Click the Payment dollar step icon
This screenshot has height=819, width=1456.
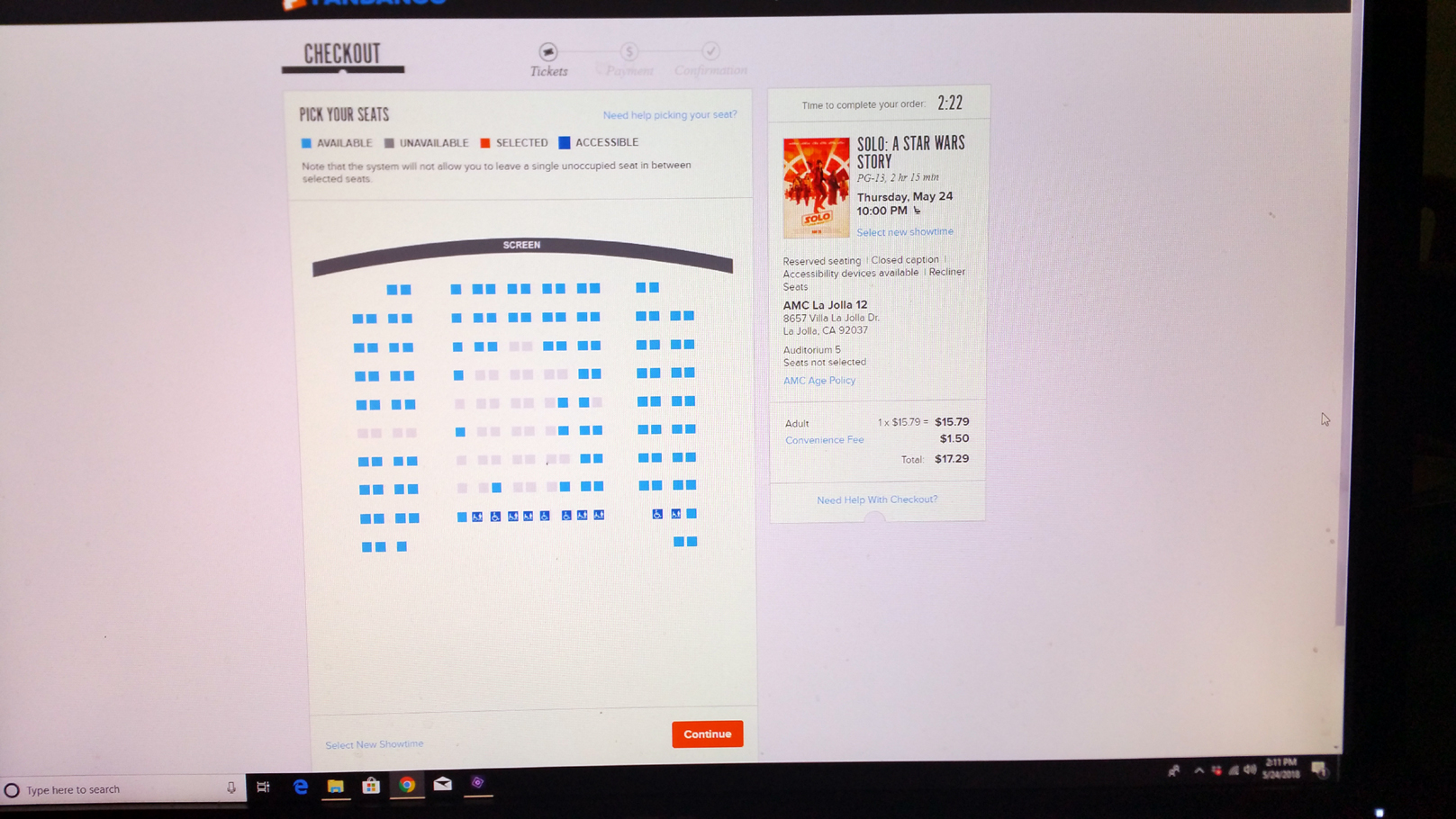pyautogui.click(x=629, y=51)
